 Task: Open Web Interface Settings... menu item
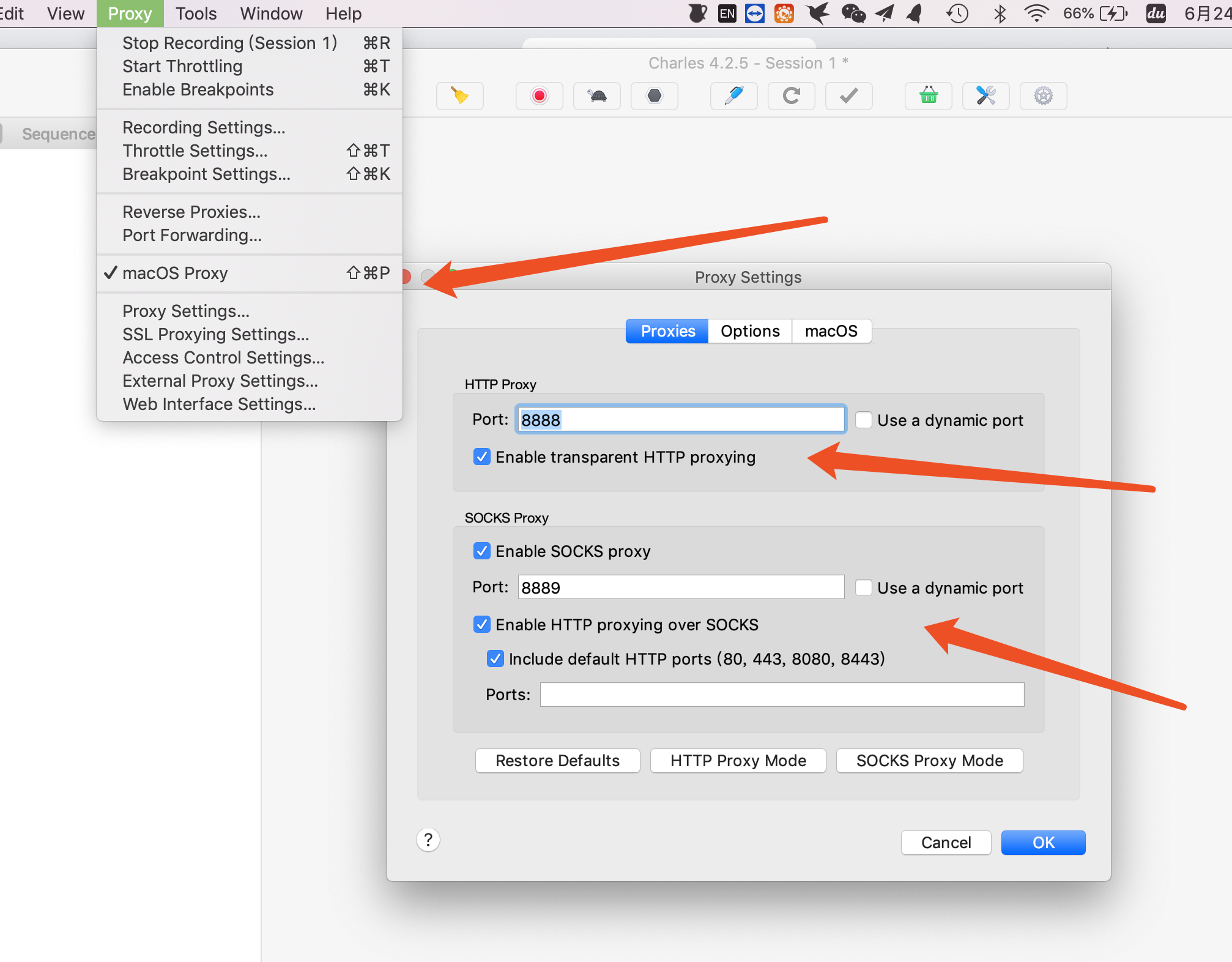(250, 404)
